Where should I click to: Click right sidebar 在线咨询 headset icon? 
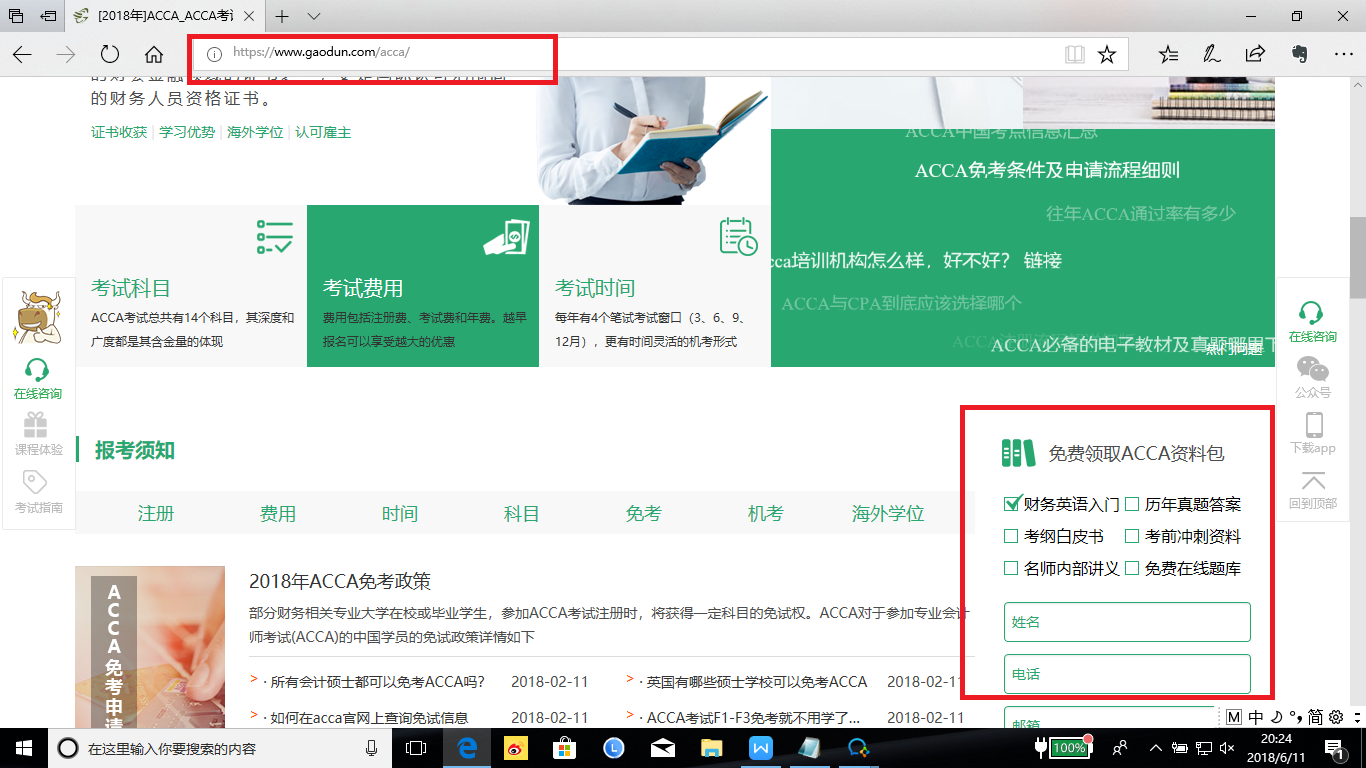click(1312, 314)
